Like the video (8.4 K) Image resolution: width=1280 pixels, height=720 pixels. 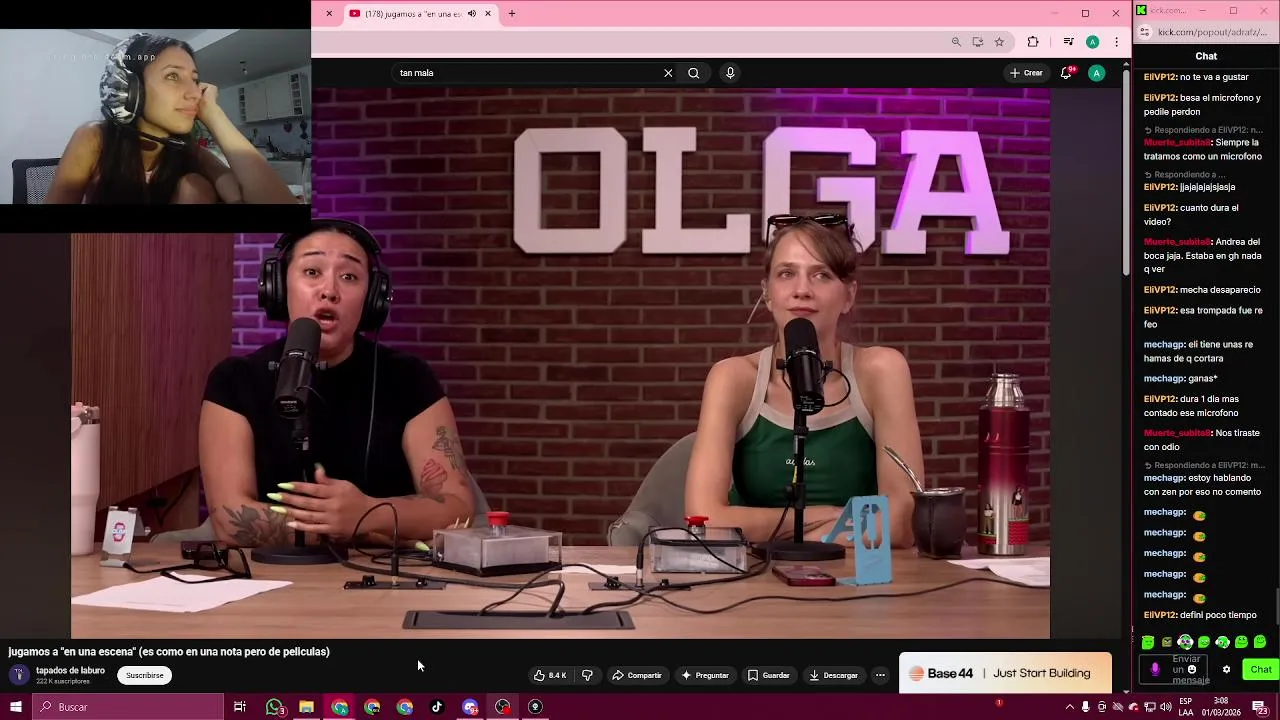coord(550,675)
